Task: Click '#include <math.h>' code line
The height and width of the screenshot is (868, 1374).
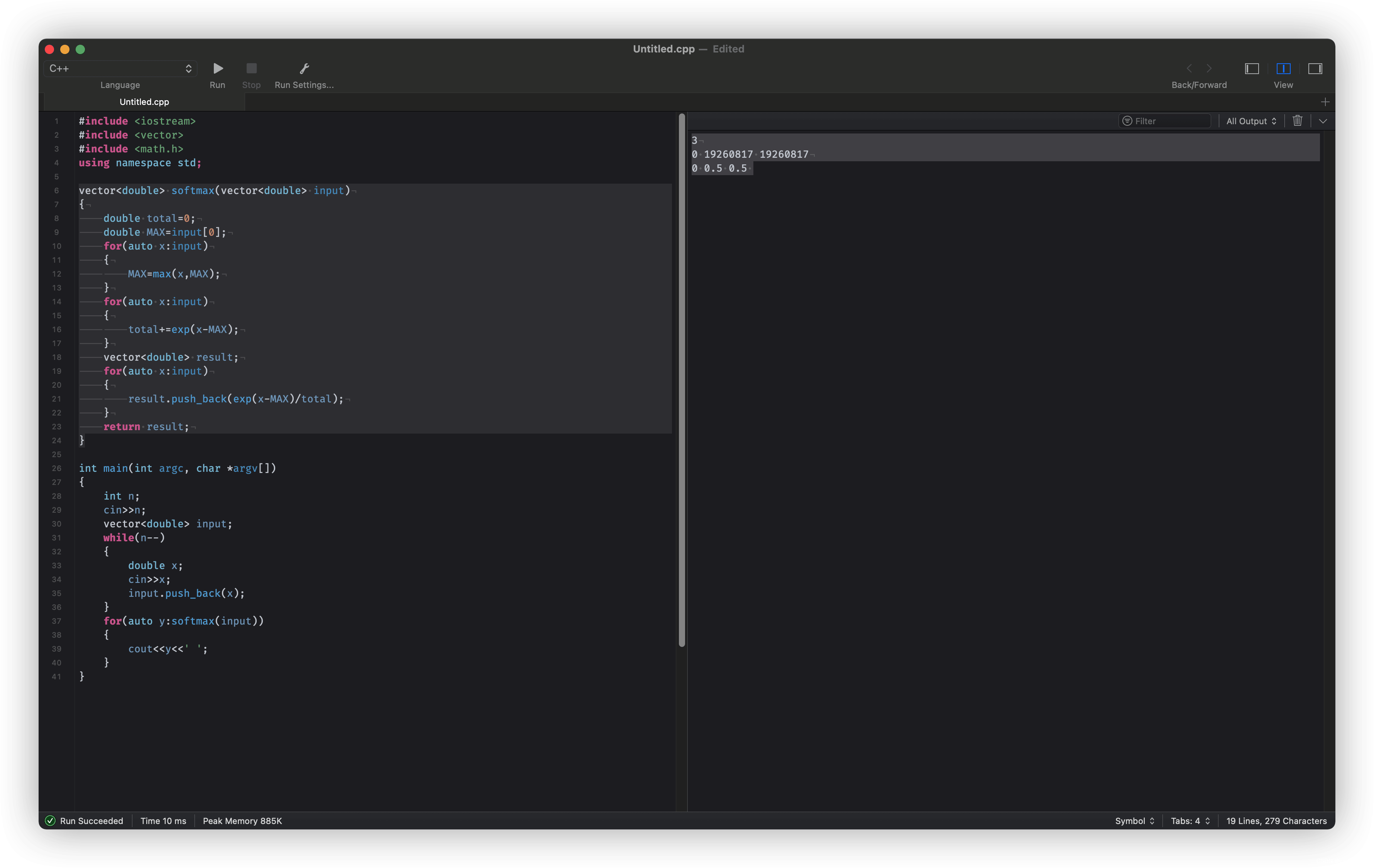Action: [131, 149]
